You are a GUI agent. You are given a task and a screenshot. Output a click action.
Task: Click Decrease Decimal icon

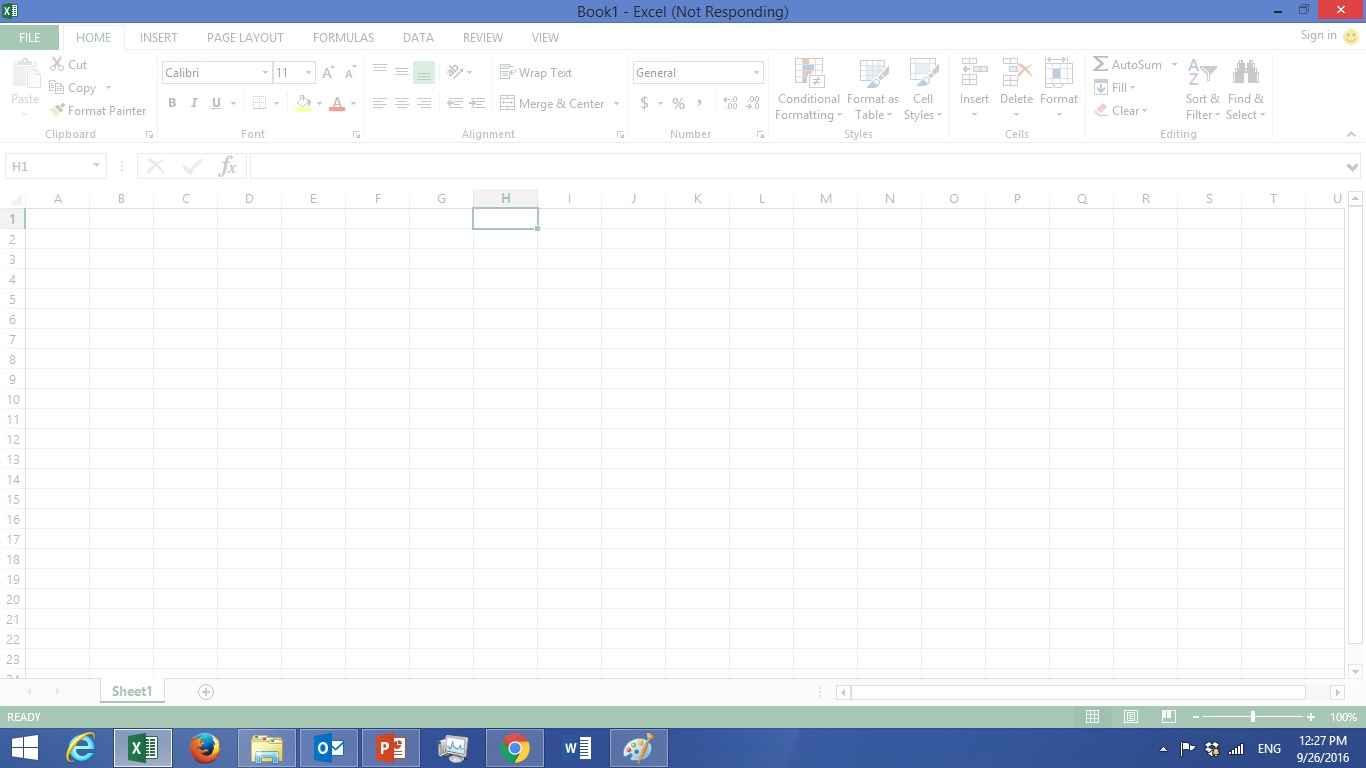point(753,103)
